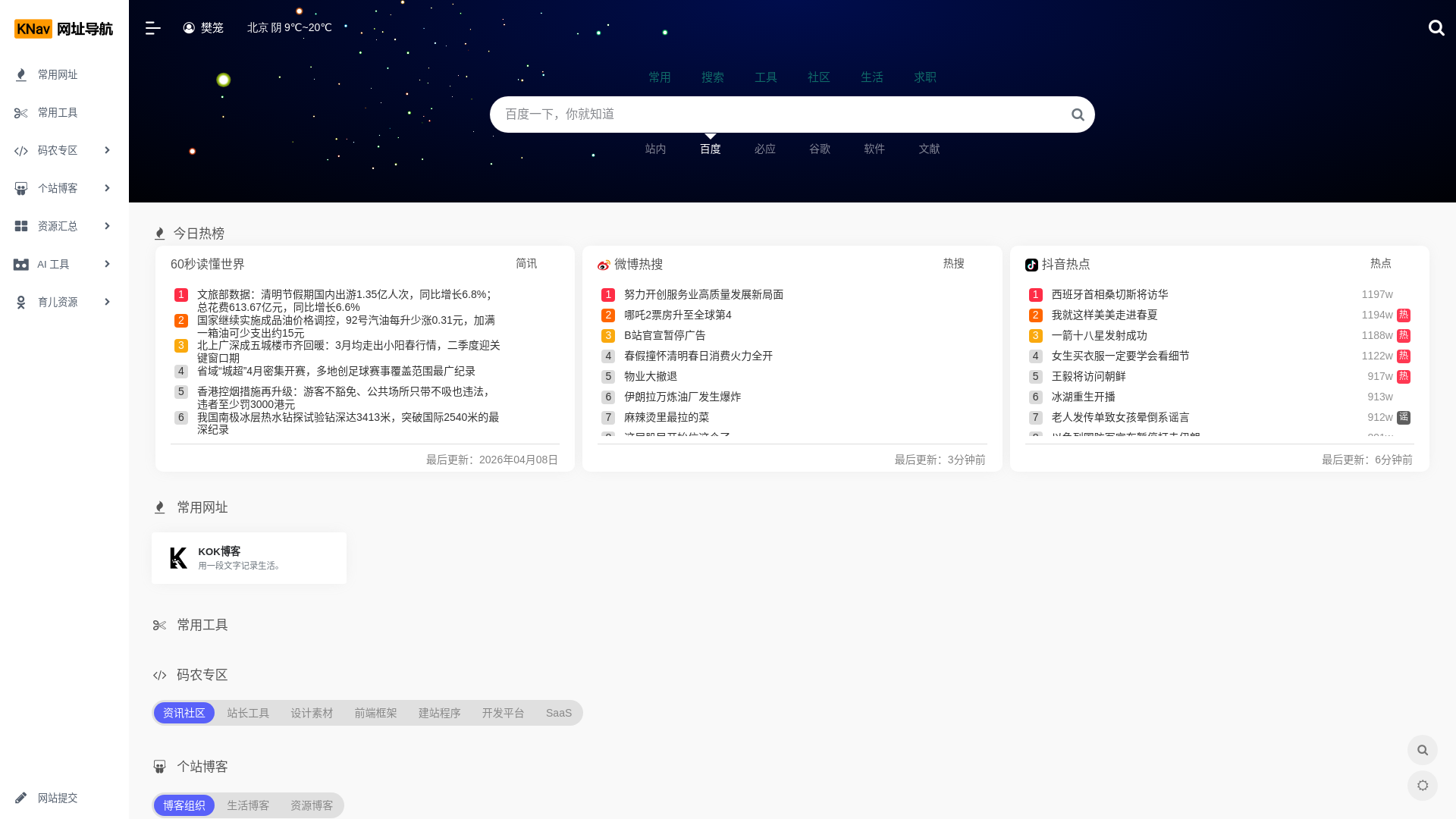Choose 软件 search engine option
Image resolution: width=1456 pixels, height=819 pixels.
pyautogui.click(x=874, y=149)
